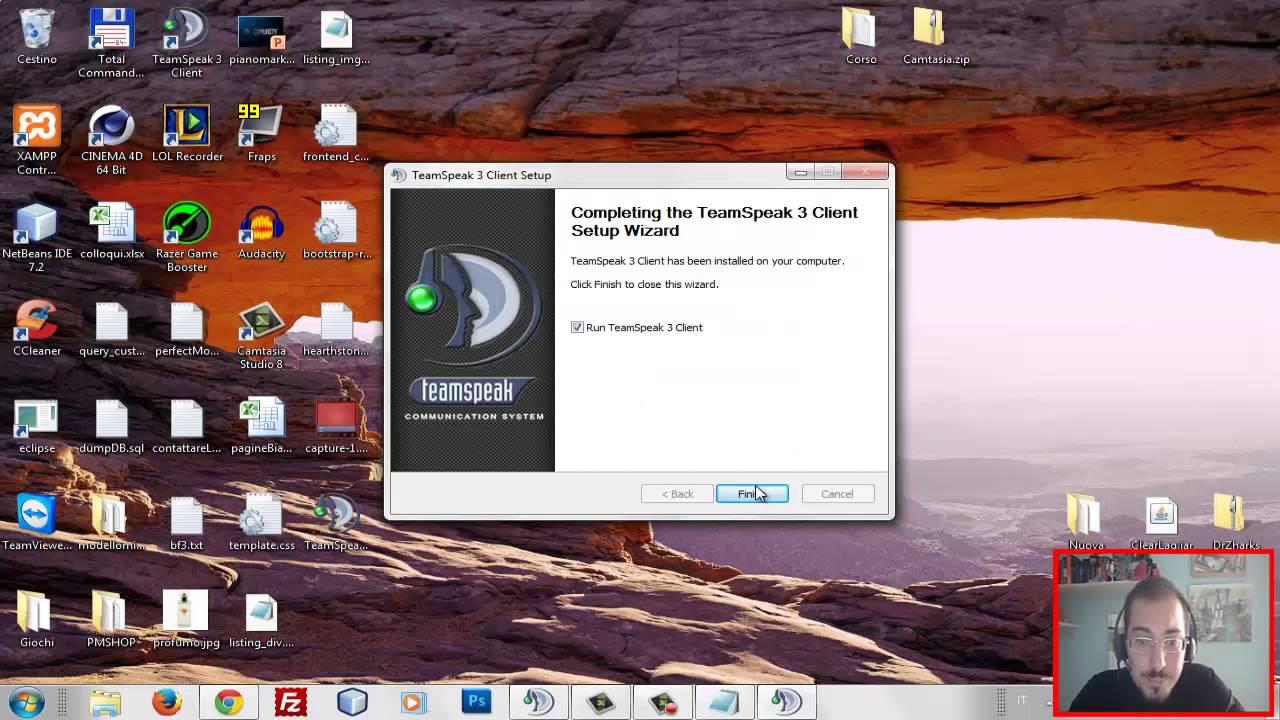The image size is (1280, 720).
Task: Select the capture-1 desktop file
Action: click(336, 425)
